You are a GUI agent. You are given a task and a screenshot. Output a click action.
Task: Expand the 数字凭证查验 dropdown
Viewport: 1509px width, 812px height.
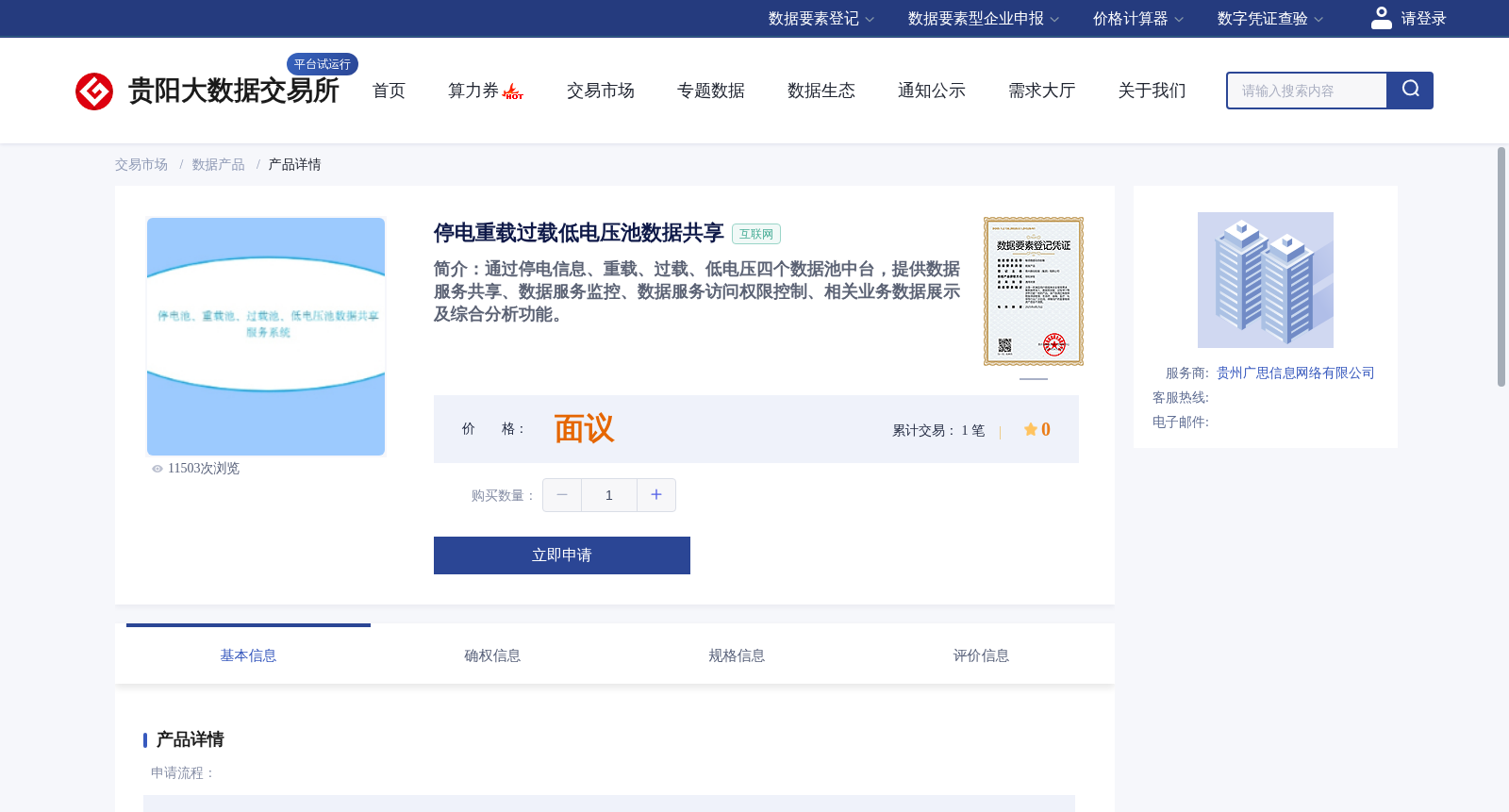[1269, 19]
